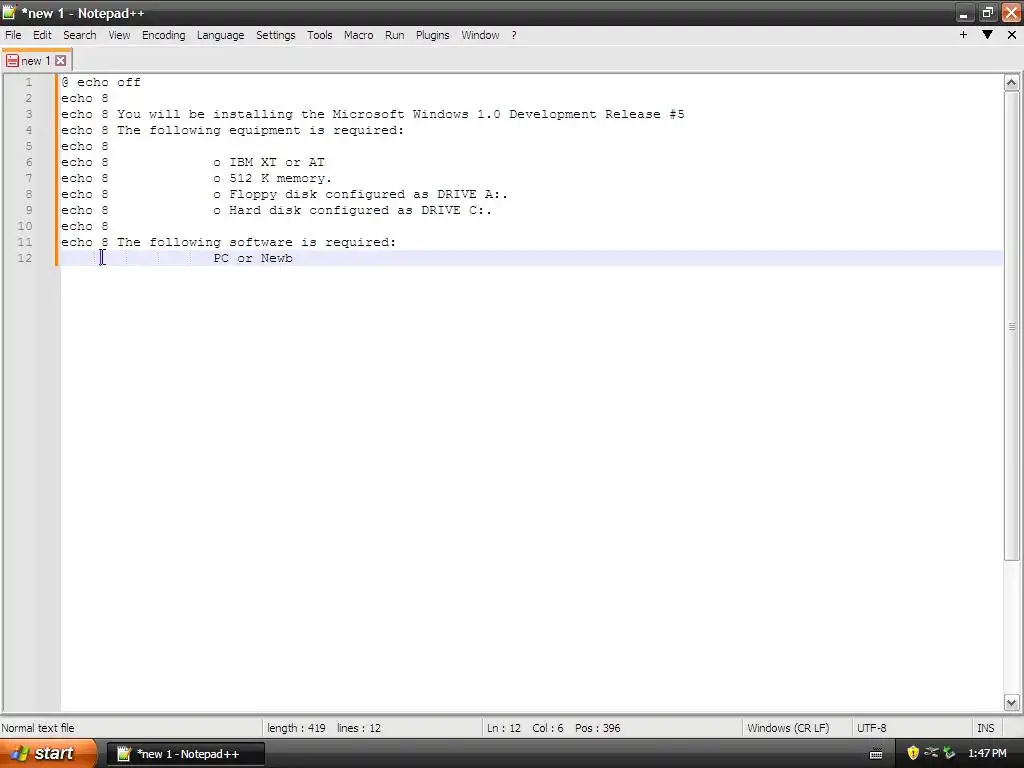Viewport: 1024px width, 768px height.
Task: Click the keyboard icon in the taskbar
Action: tap(876, 754)
